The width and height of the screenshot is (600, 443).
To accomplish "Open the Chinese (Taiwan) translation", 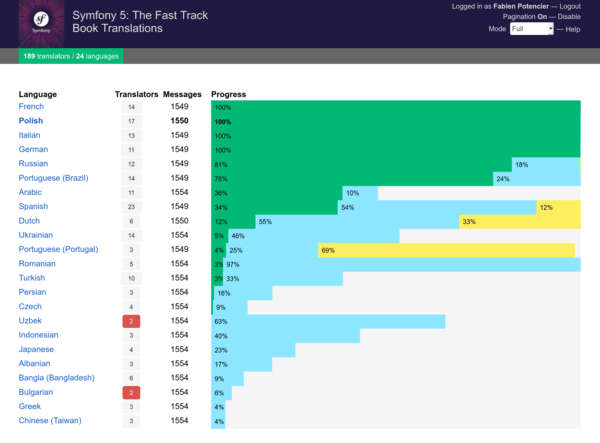I will (x=50, y=420).
